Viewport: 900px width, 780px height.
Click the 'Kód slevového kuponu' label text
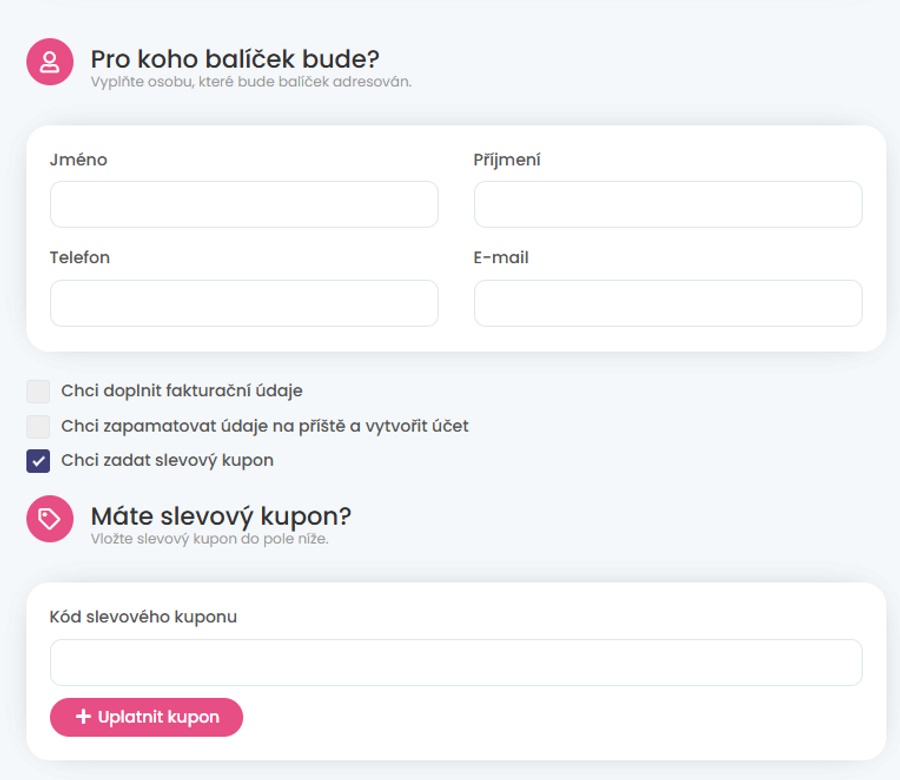143,617
